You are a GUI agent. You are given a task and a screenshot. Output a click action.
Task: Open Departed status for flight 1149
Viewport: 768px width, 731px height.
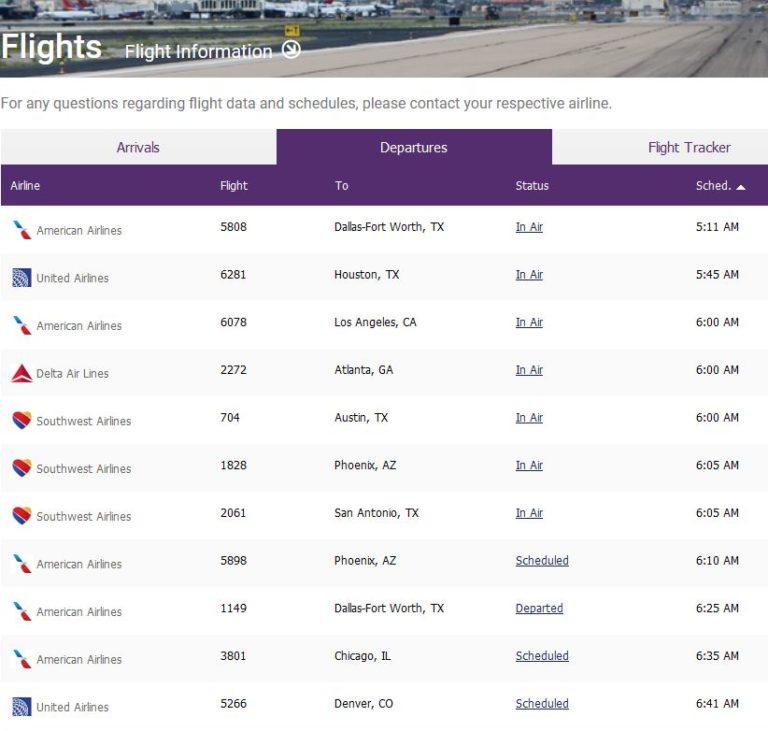(x=539, y=608)
